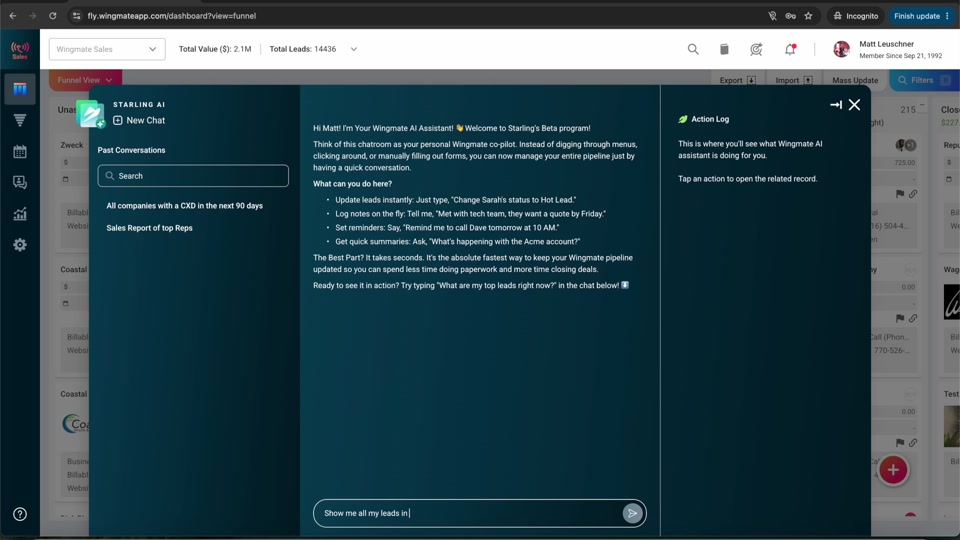Reload the browser page
The width and height of the screenshot is (960, 540).
[53, 16]
